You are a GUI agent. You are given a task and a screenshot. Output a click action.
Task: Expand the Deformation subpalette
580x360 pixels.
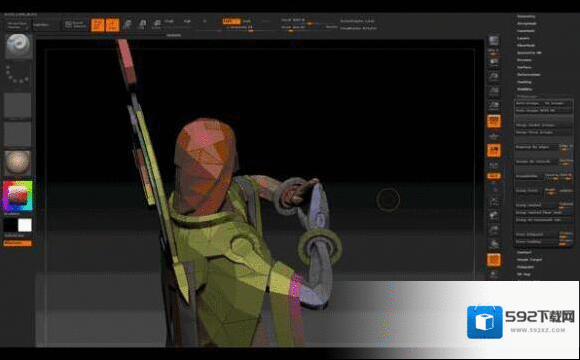click(x=529, y=74)
